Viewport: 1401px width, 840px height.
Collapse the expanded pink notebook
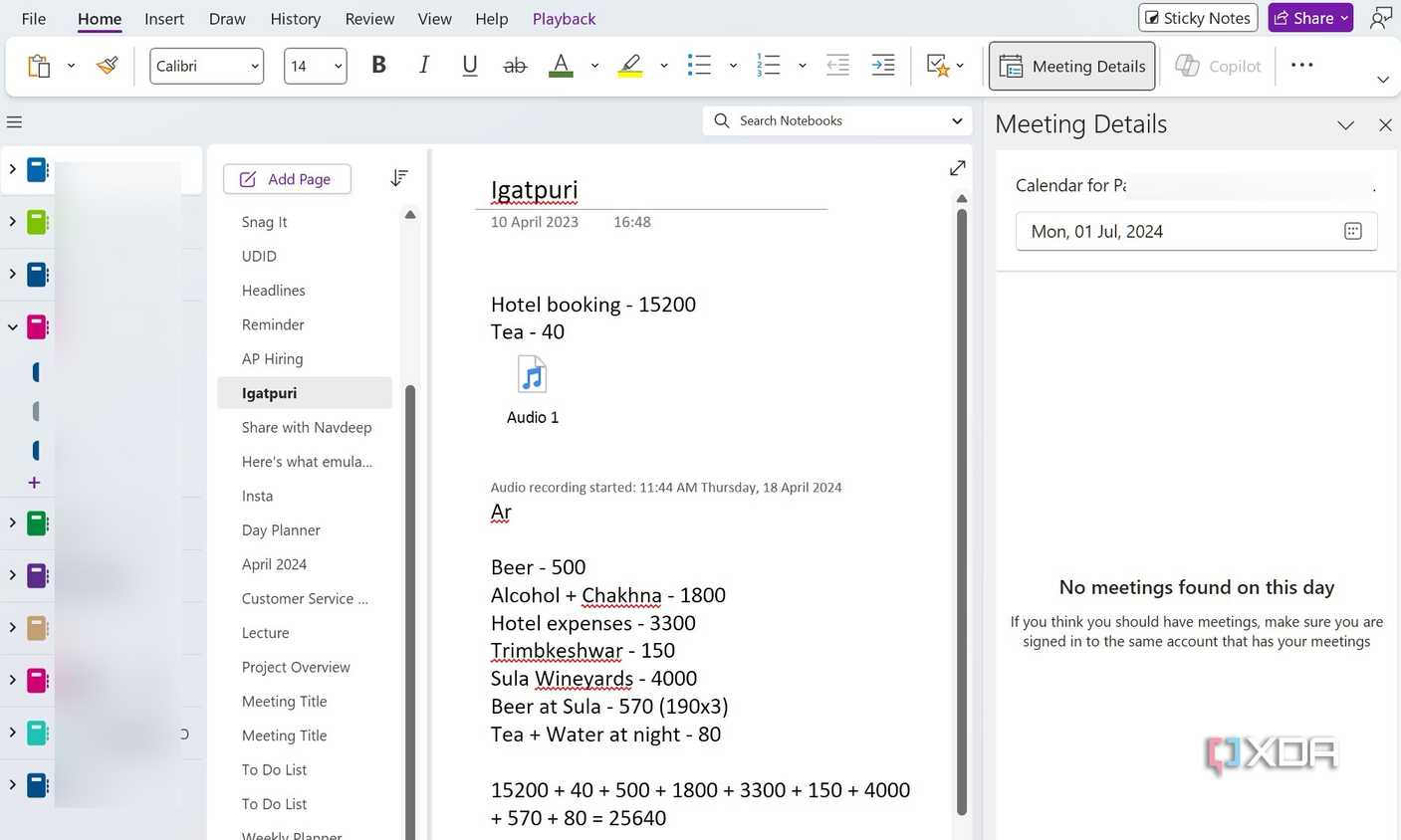coord(13,326)
